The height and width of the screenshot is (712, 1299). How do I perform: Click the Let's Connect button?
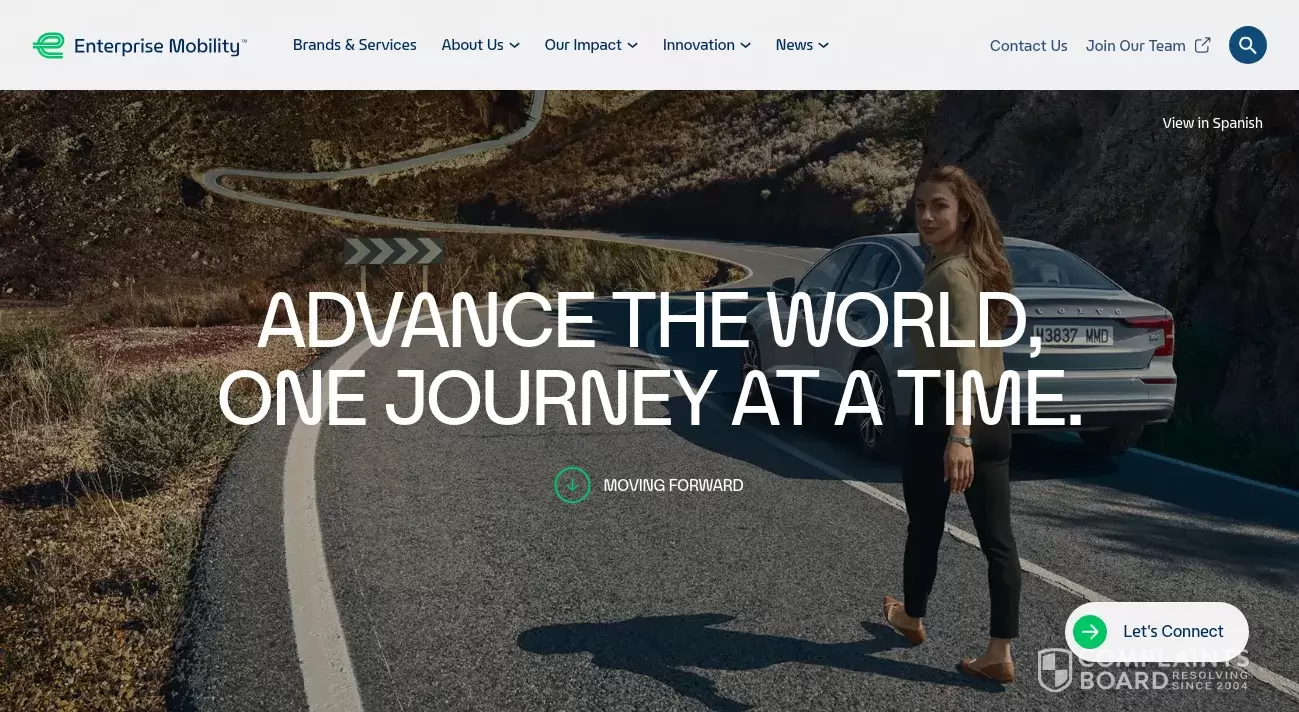(x=1156, y=631)
